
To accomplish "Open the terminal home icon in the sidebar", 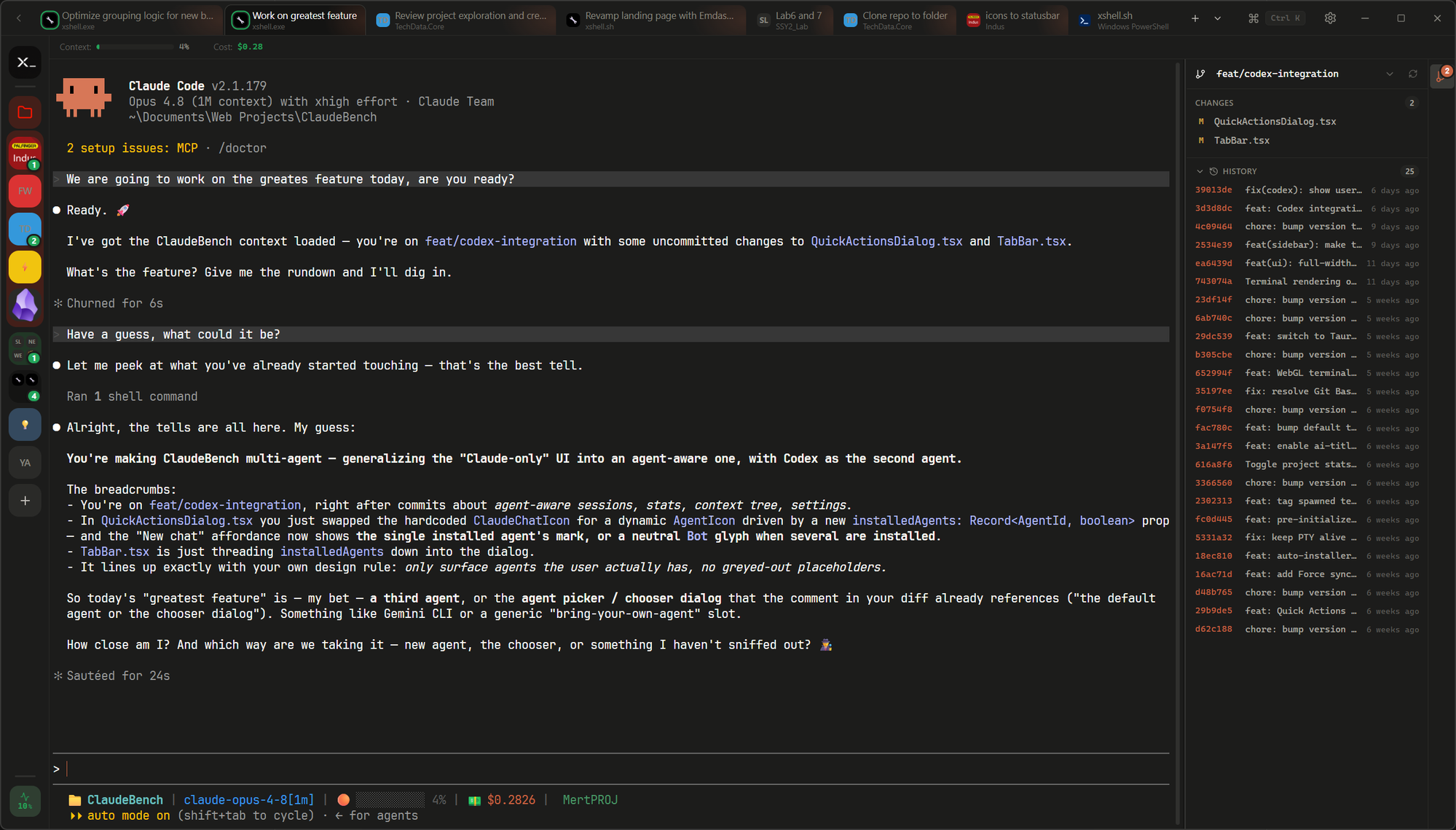I will tap(25, 63).
